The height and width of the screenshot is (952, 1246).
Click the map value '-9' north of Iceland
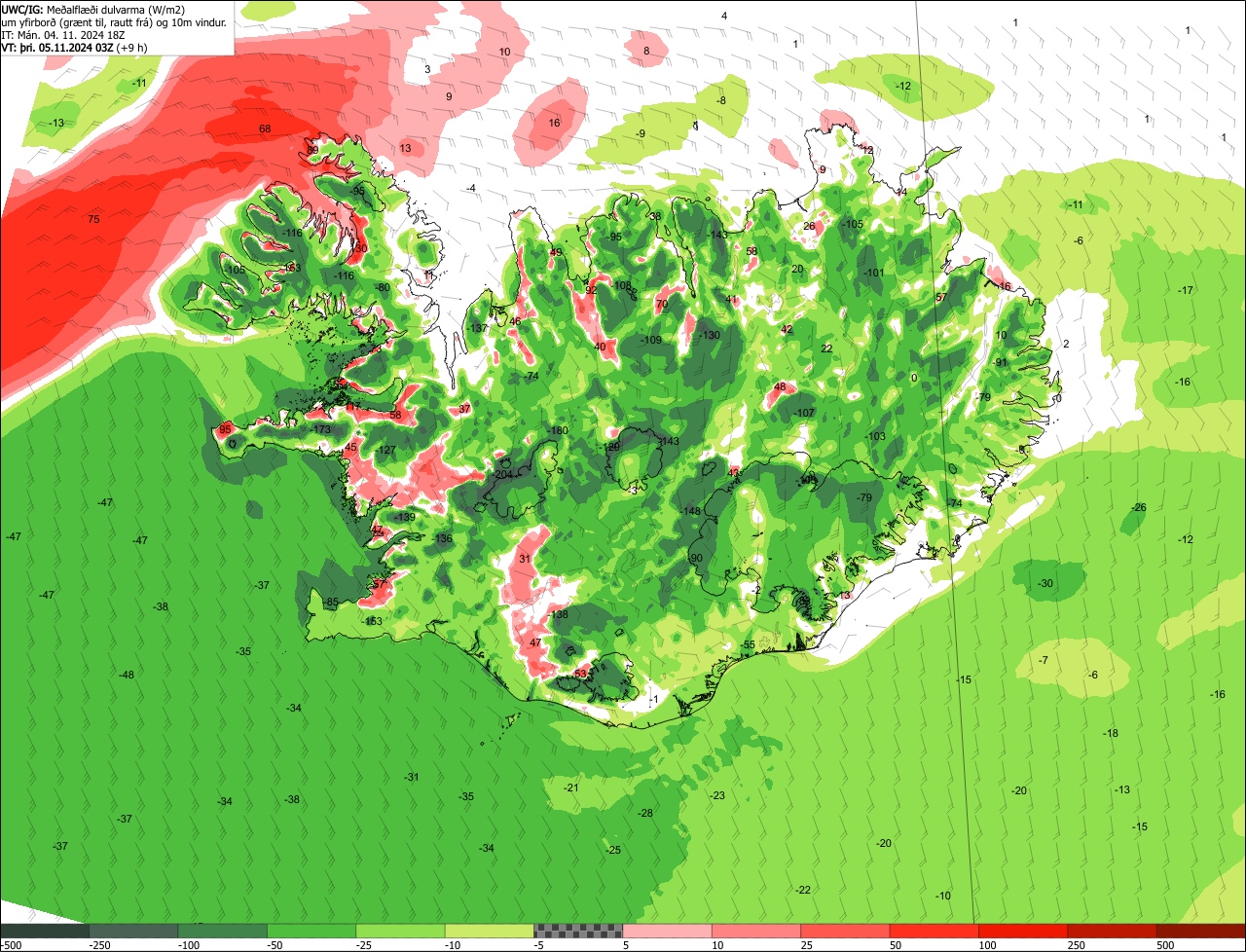pos(641,133)
